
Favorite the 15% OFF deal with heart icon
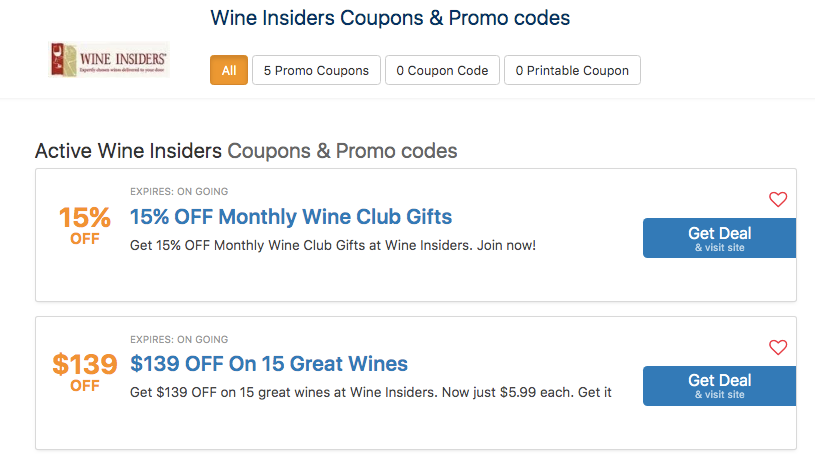coord(778,200)
